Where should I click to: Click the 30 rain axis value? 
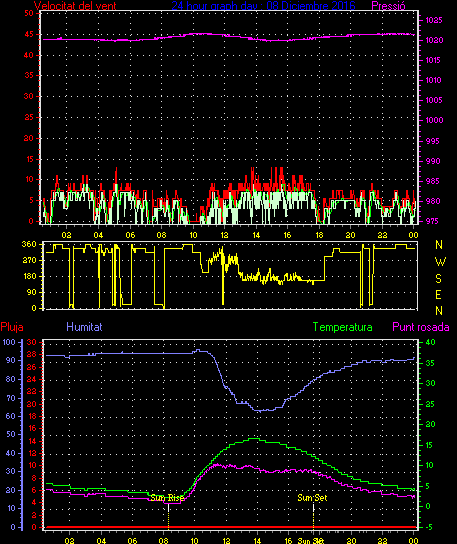coord(32,342)
